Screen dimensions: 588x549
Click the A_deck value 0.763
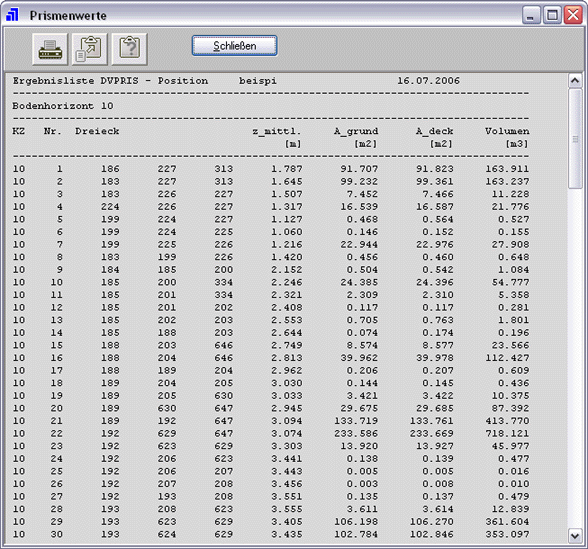438,320
